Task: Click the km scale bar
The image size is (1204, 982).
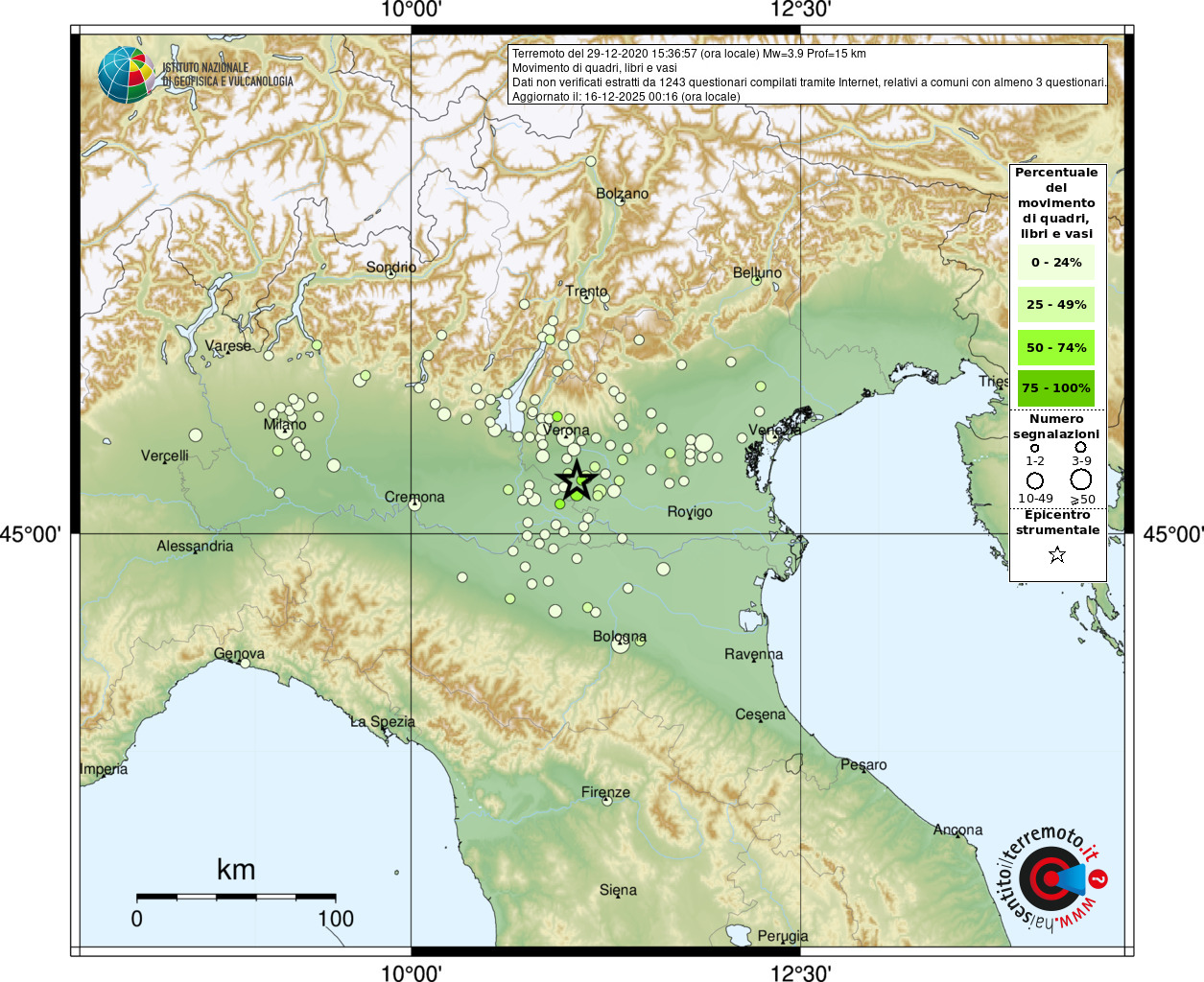Action: click(236, 897)
